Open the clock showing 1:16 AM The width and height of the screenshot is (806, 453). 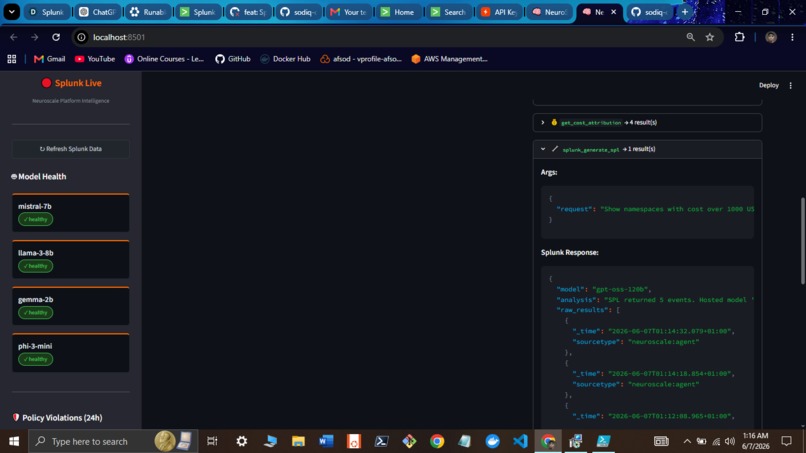[756, 441]
